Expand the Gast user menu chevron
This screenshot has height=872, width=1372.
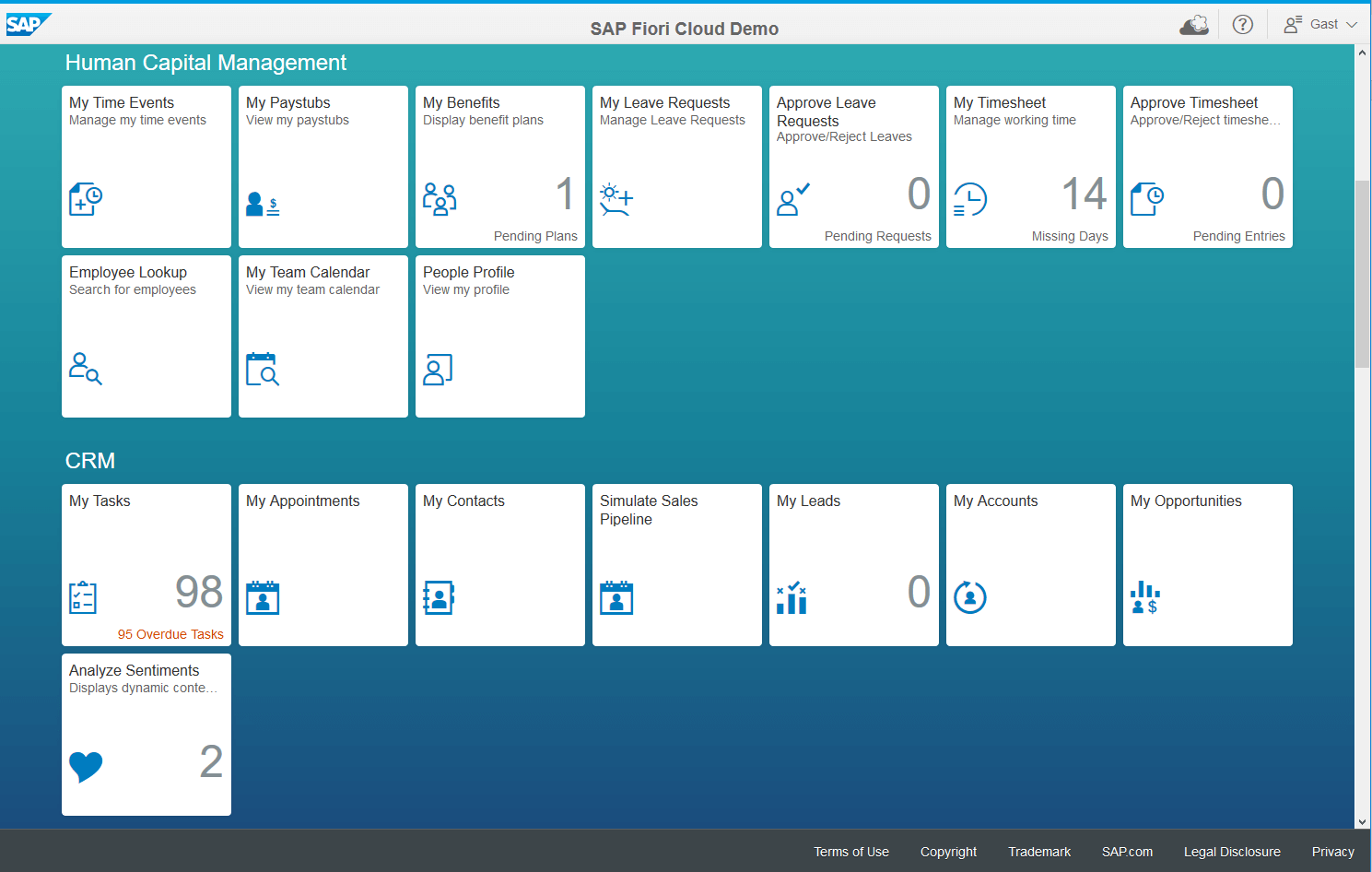[x=1352, y=25]
